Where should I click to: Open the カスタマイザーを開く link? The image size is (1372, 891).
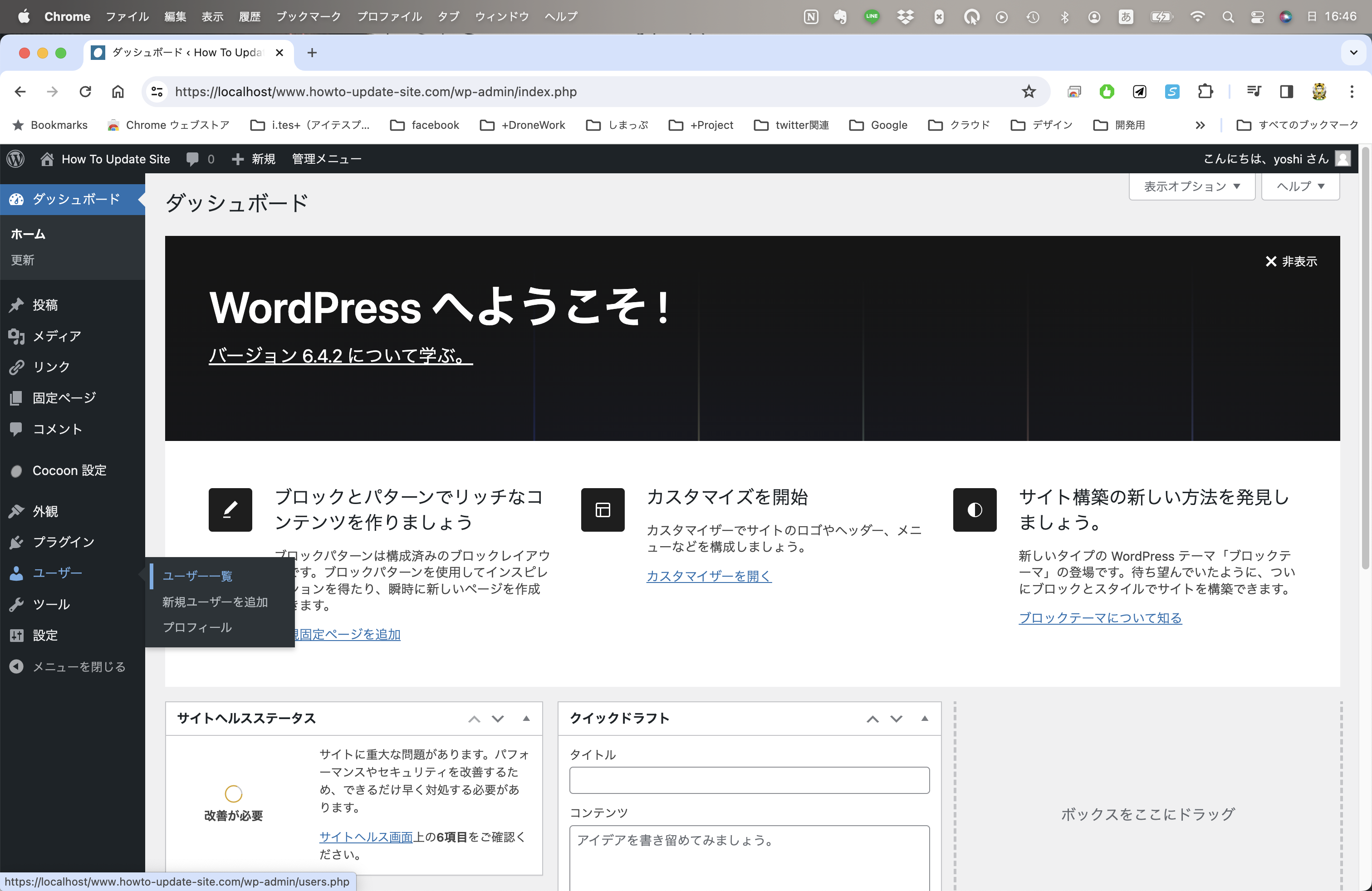709,576
